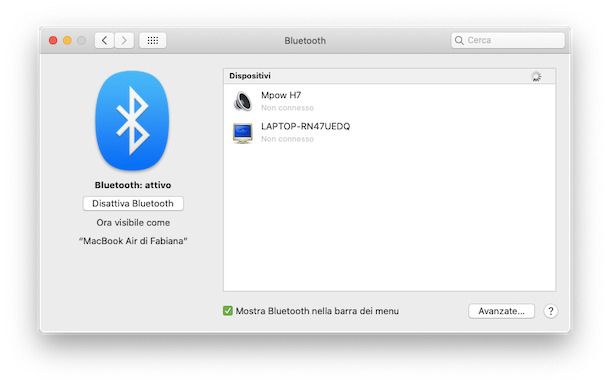
Task: Click the "MacBook Air di Fabiana" name text
Action: (133, 241)
